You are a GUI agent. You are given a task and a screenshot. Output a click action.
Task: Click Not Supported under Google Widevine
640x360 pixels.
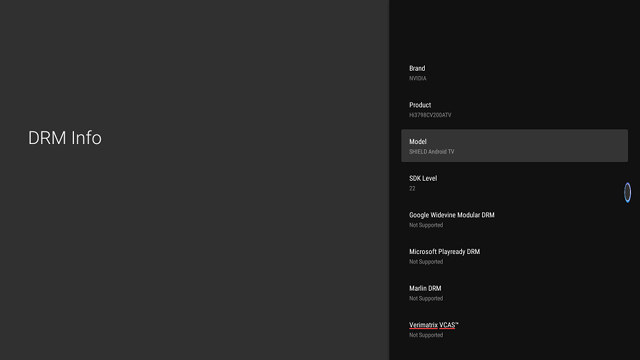coord(426,225)
